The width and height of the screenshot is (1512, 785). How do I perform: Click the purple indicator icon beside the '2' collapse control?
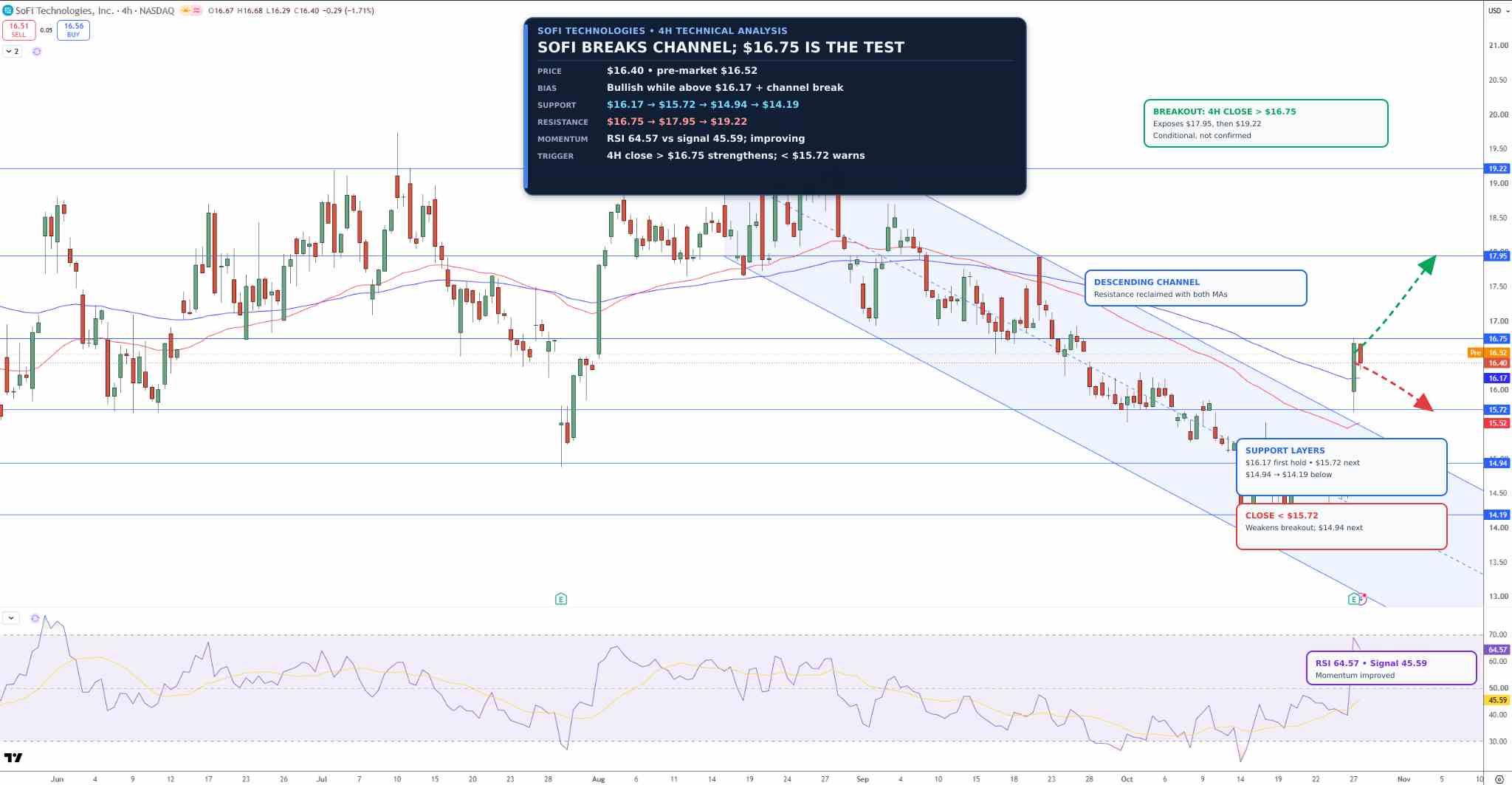(37, 52)
